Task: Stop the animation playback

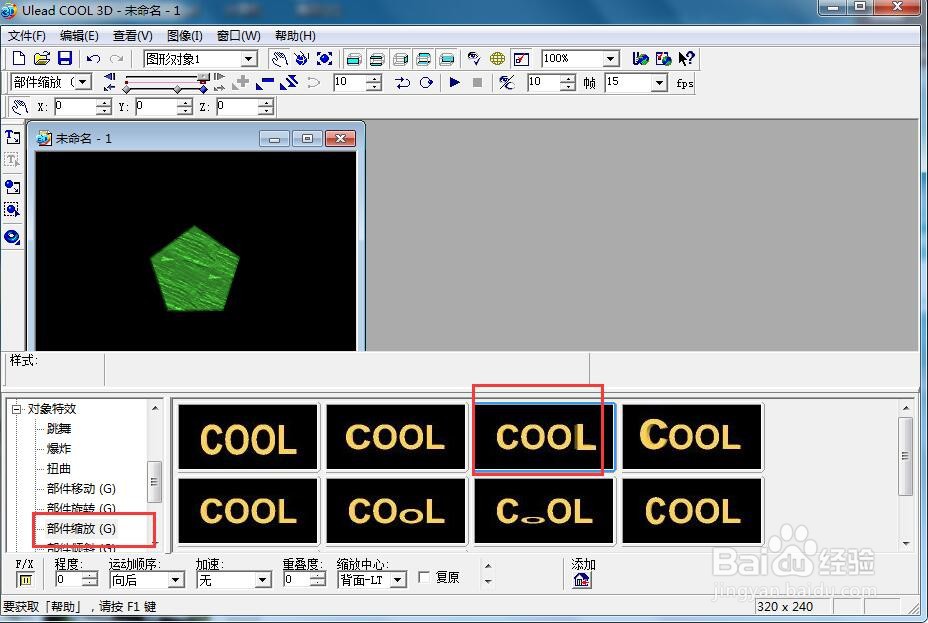Action: coord(478,82)
